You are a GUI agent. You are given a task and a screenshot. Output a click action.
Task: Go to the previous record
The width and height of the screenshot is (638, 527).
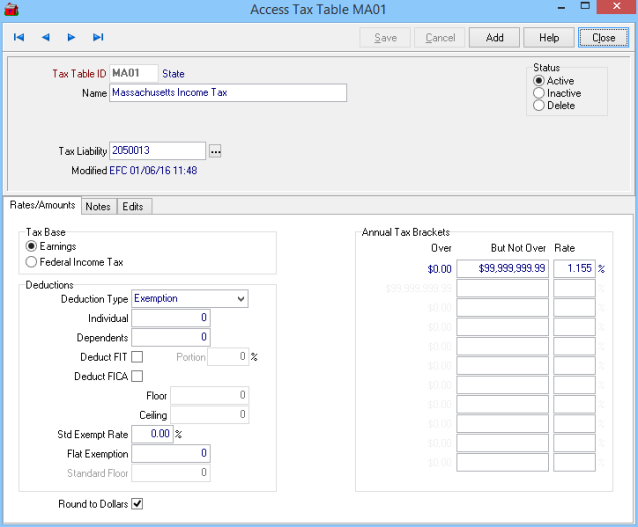tap(45, 37)
